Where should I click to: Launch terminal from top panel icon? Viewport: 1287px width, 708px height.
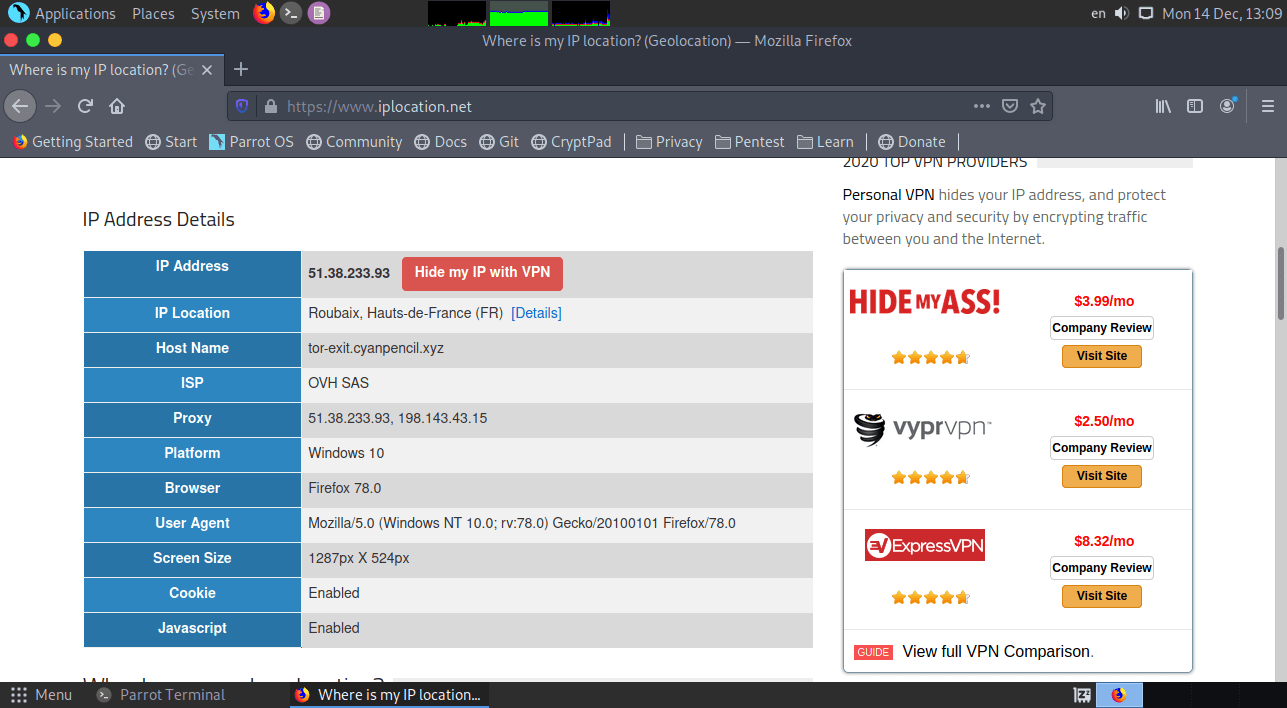[291, 13]
